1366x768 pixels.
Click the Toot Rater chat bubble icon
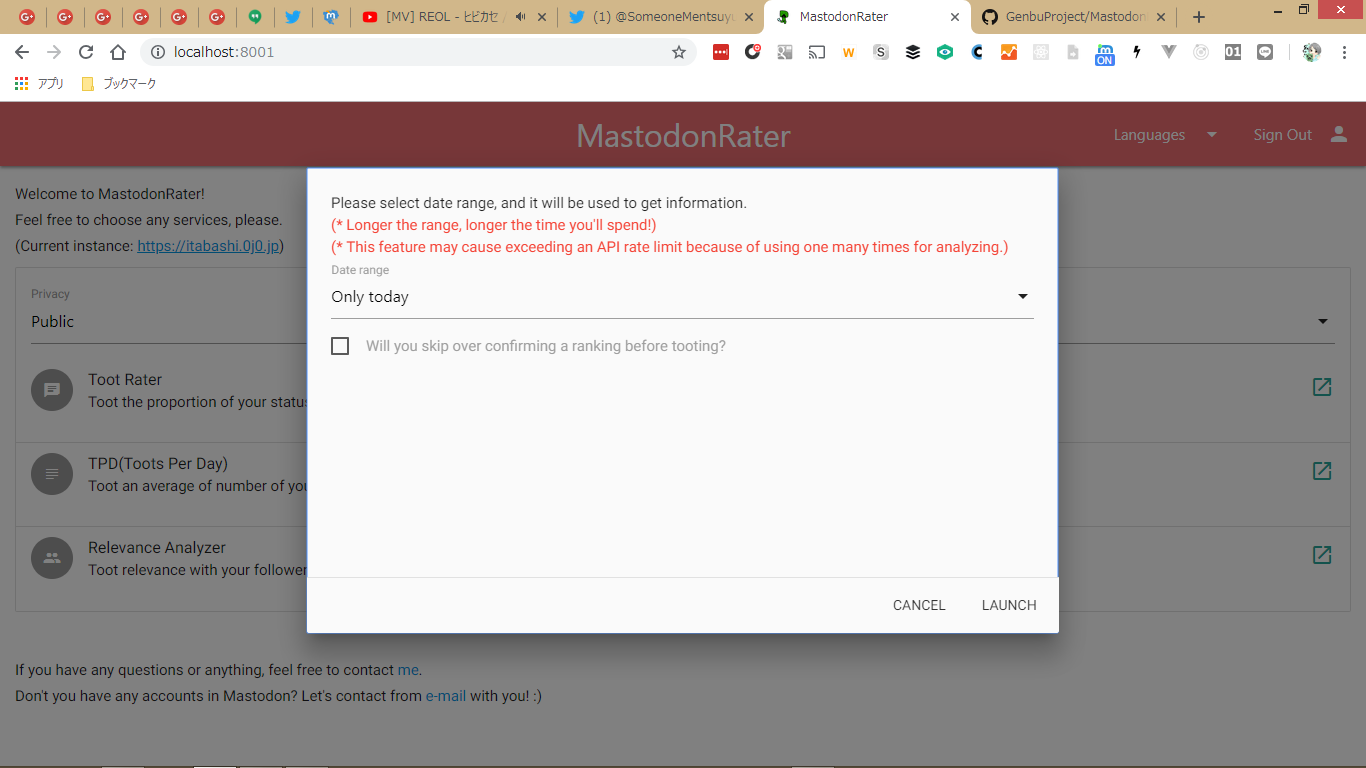(x=52, y=390)
